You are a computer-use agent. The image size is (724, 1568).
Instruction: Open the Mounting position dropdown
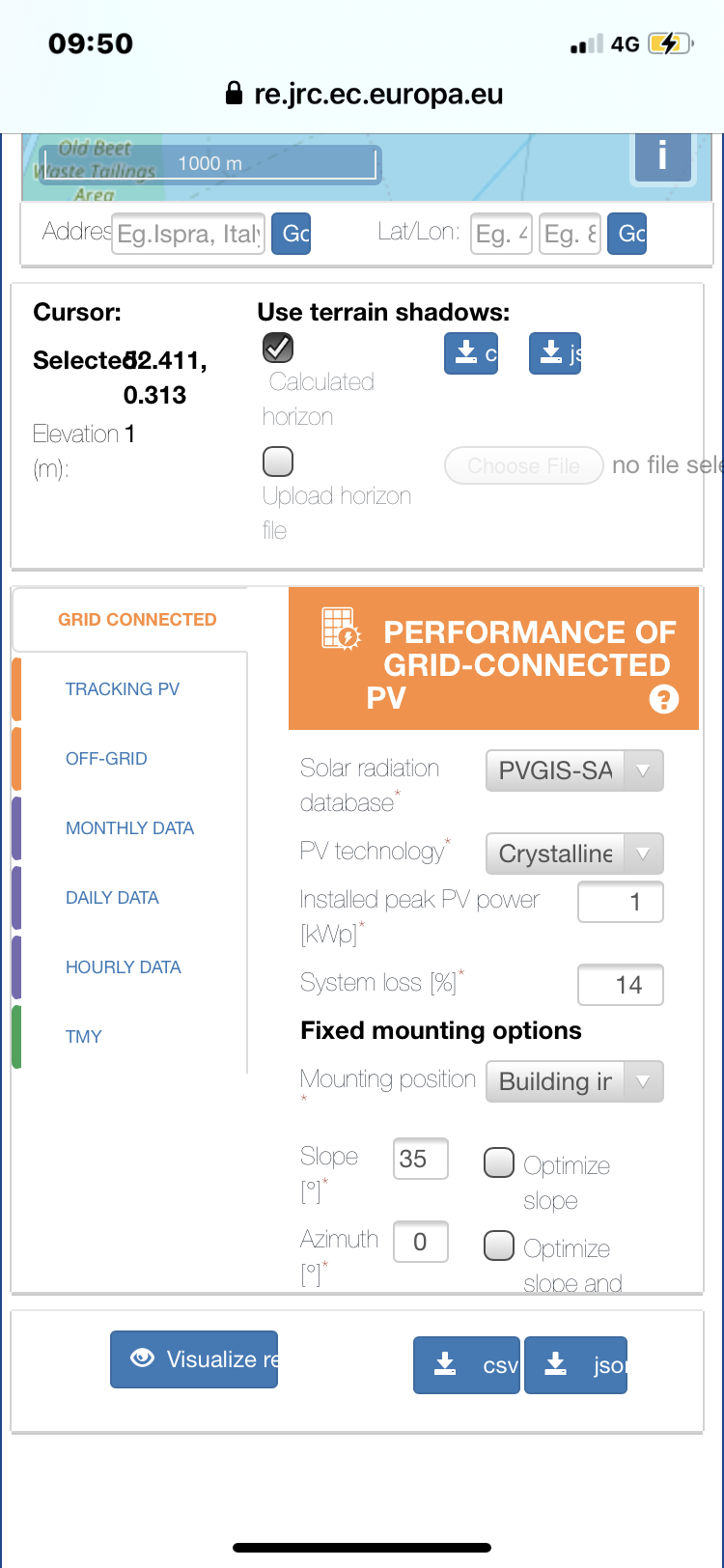click(574, 1081)
